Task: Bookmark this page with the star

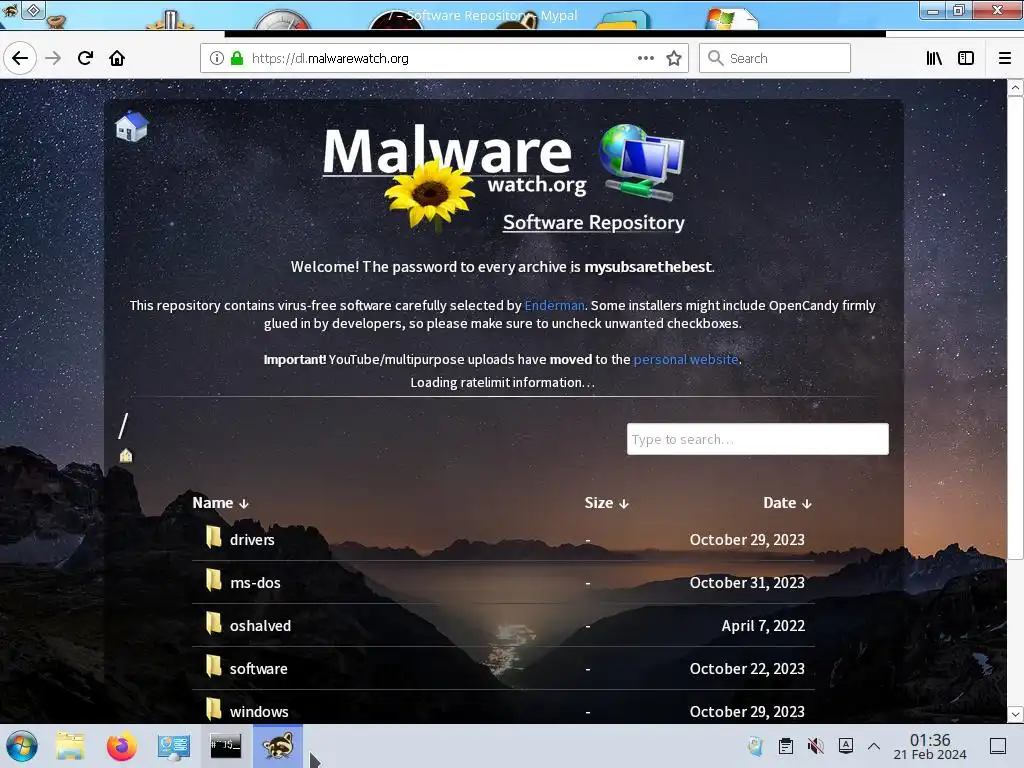Action: click(x=674, y=58)
